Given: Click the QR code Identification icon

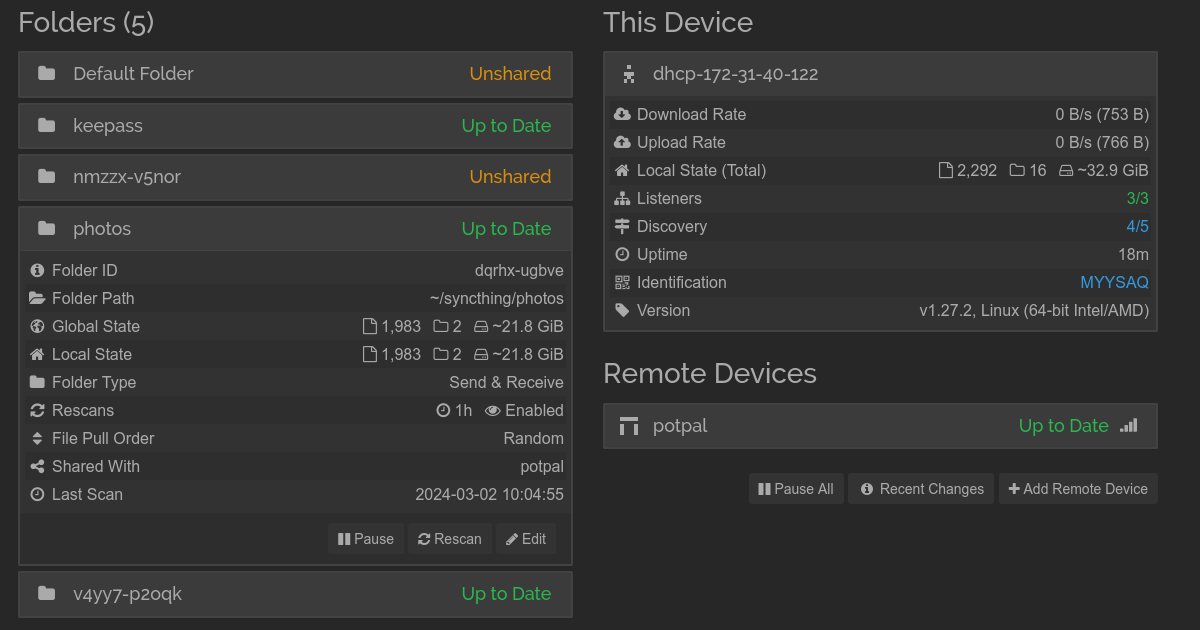Looking at the screenshot, I should point(622,283).
